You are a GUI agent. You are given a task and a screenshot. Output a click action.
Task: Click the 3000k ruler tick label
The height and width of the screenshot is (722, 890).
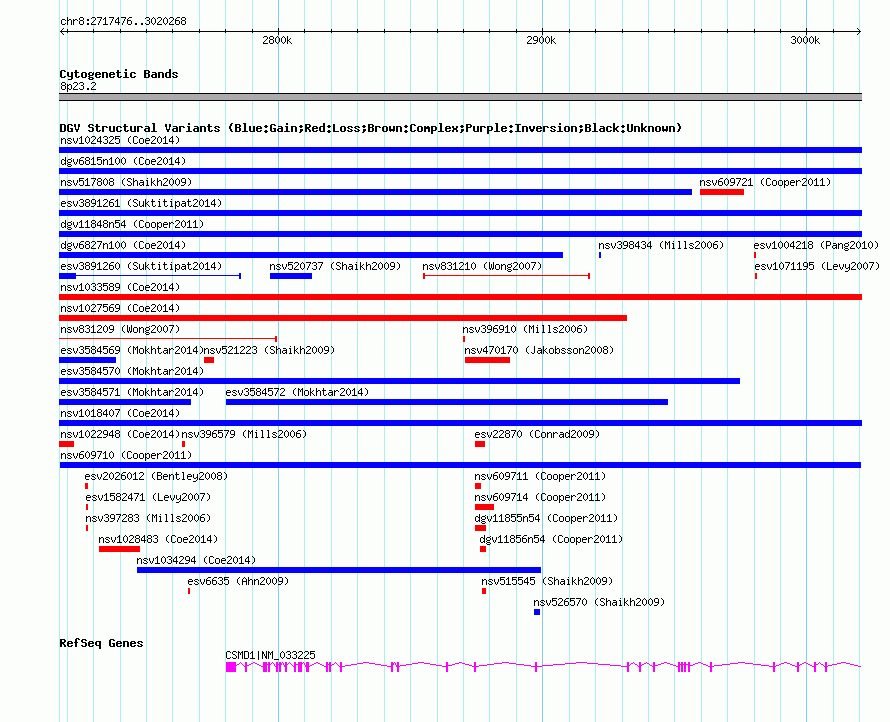(x=805, y=40)
